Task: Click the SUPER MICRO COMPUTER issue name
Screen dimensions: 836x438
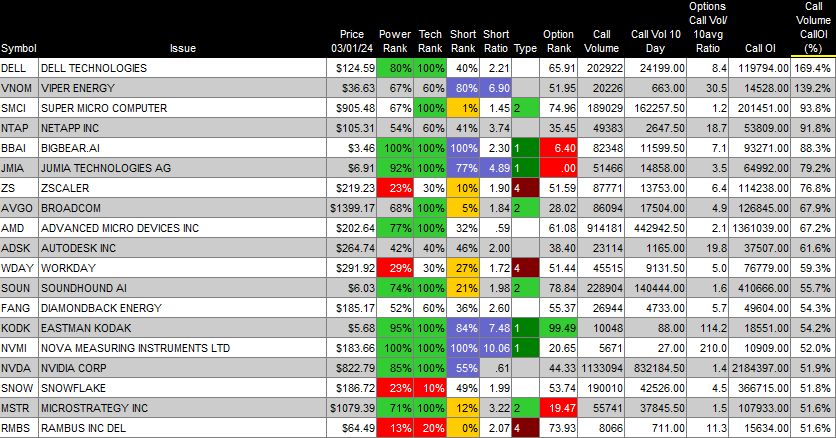Action: (x=104, y=108)
